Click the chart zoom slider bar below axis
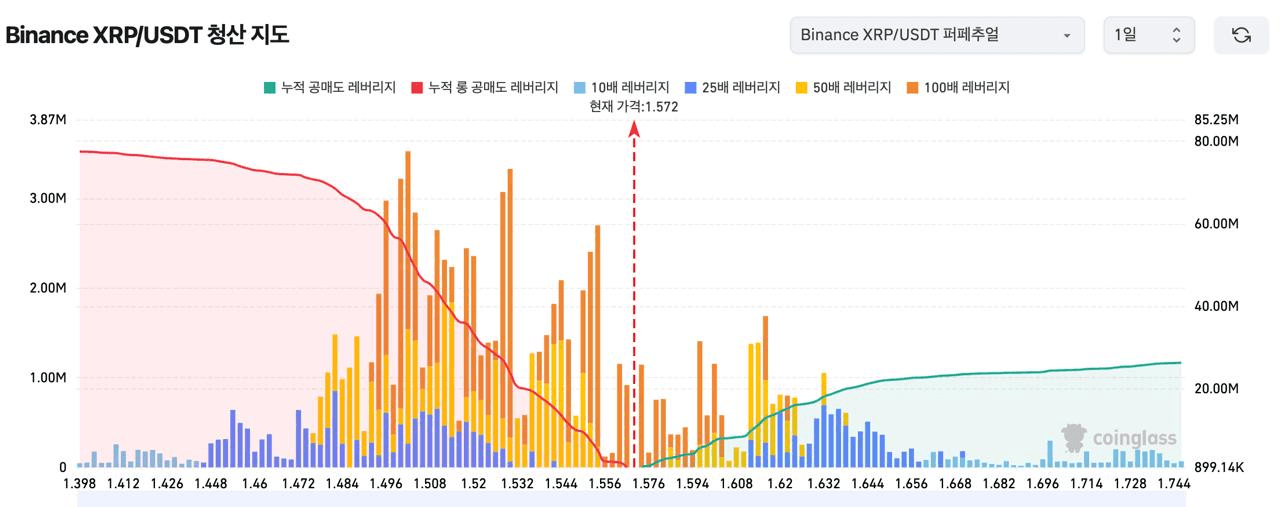Screen dimensions: 1280x507 [x=630, y=500]
